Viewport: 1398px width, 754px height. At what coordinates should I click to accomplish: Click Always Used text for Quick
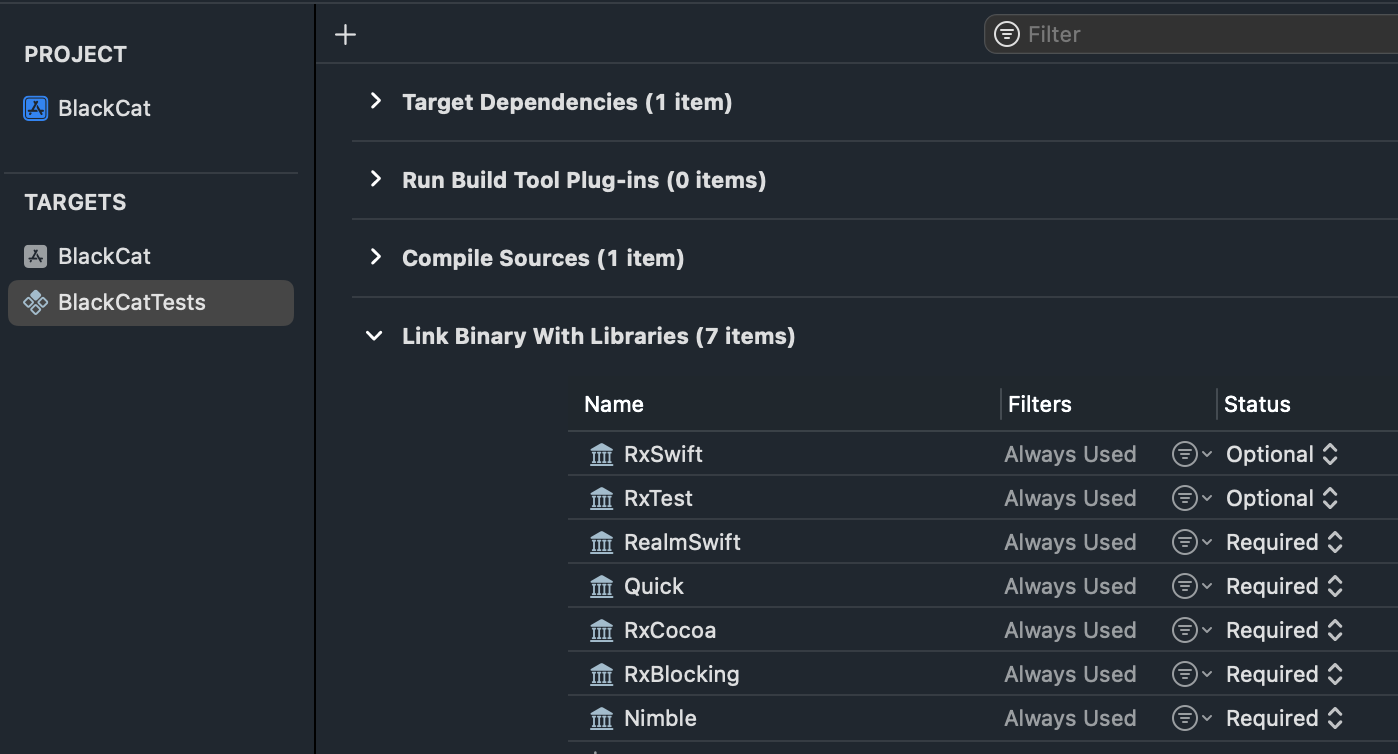[1070, 587]
